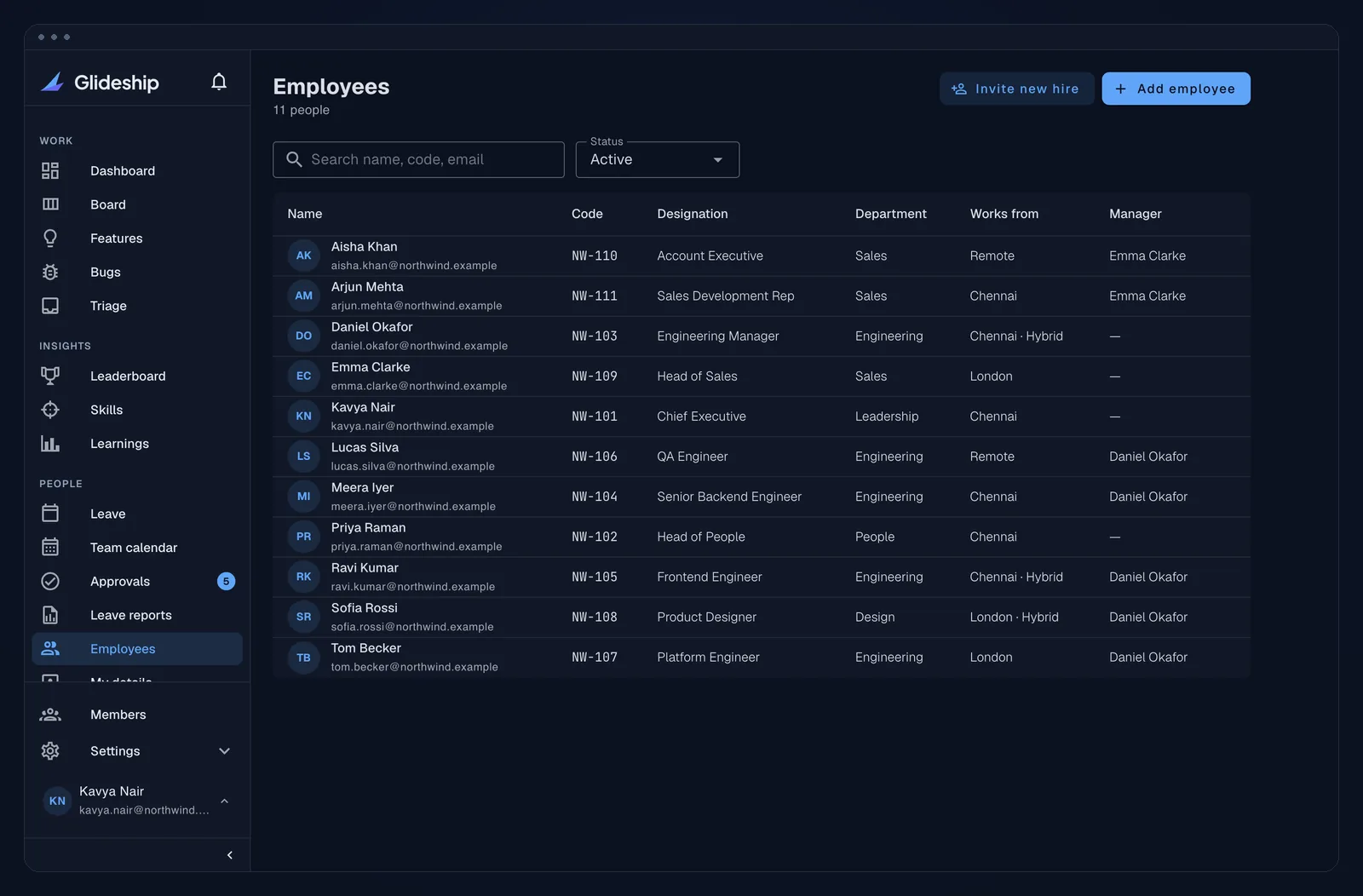Open Aisha Khan's employee row
The height and width of the screenshot is (896, 1363).
[762, 256]
